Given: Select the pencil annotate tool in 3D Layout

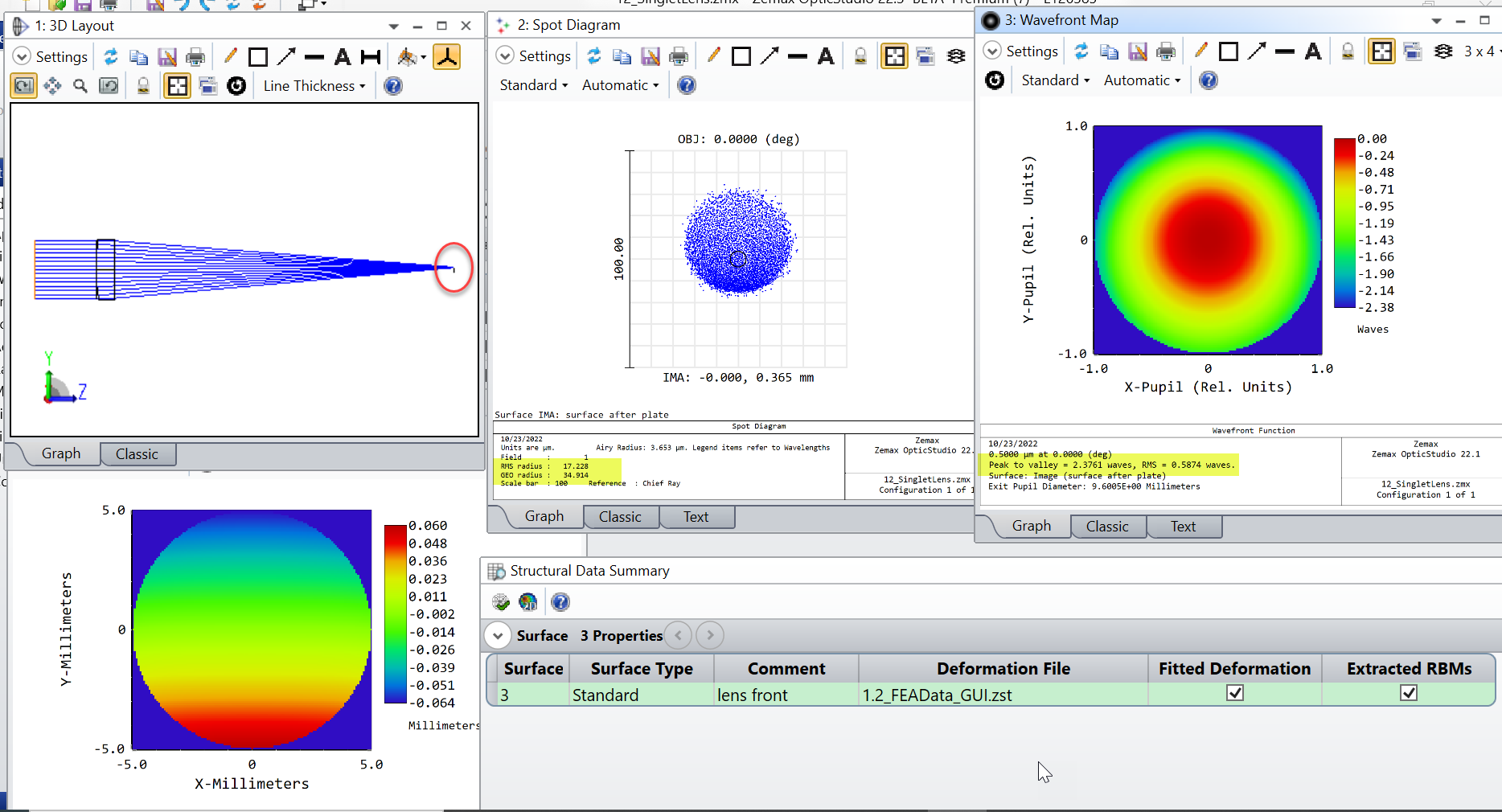Looking at the screenshot, I should [x=230, y=56].
